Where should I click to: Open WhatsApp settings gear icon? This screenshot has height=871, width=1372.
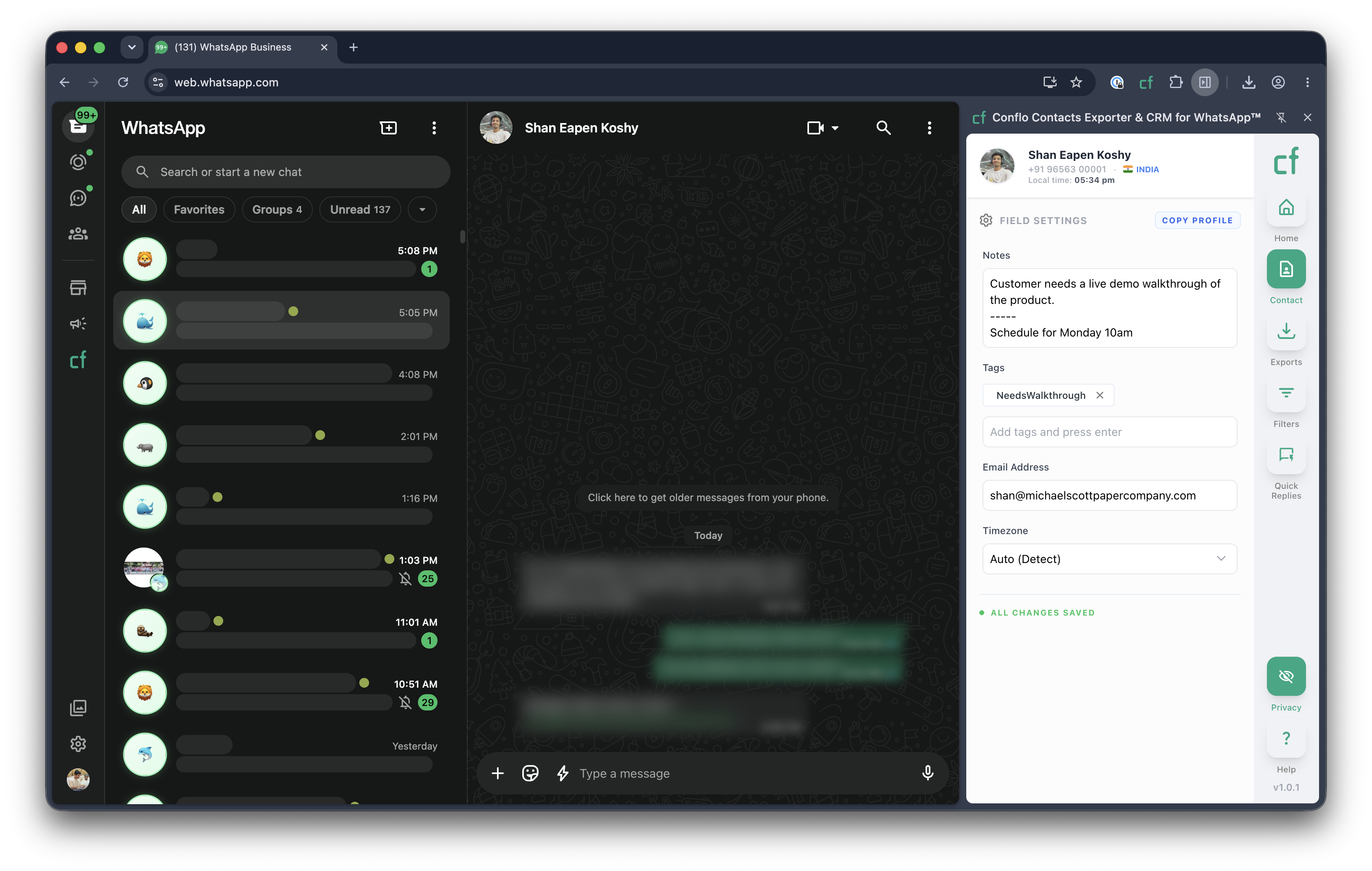tap(78, 743)
